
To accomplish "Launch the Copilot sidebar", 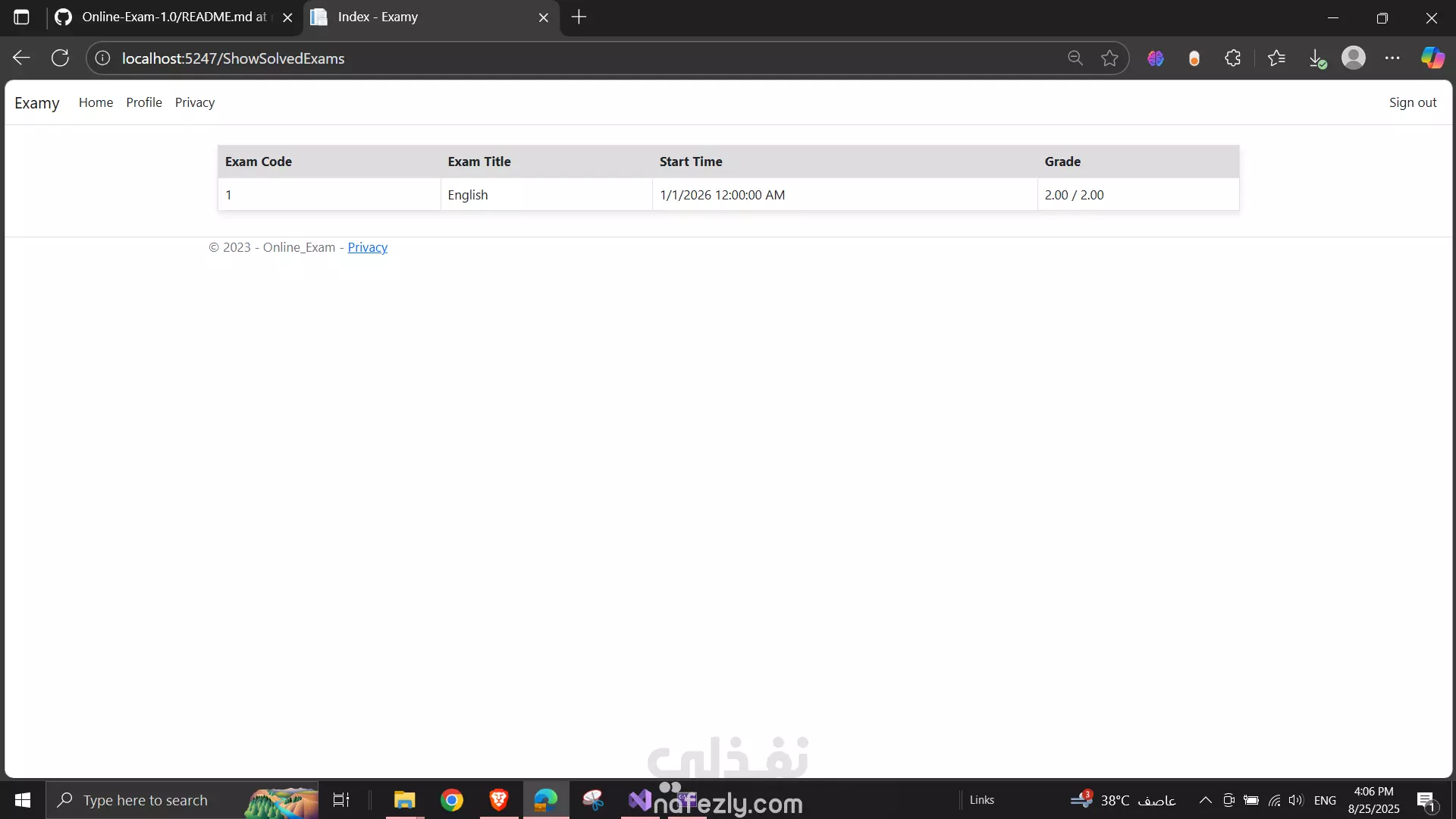I will [x=1432, y=58].
